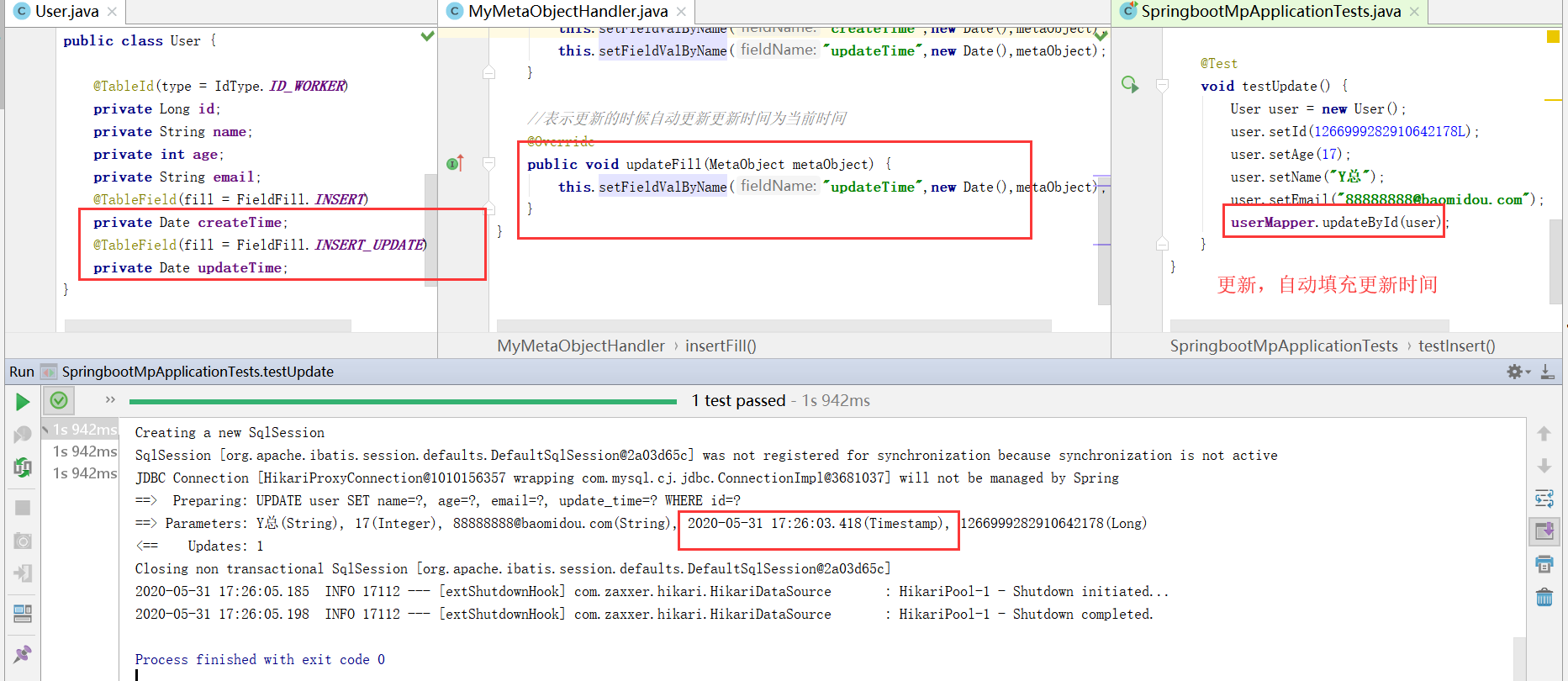This screenshot has height=681, width=1568.
Task: Open Run panel settings gear dropdown
Action: point(1518,372)
